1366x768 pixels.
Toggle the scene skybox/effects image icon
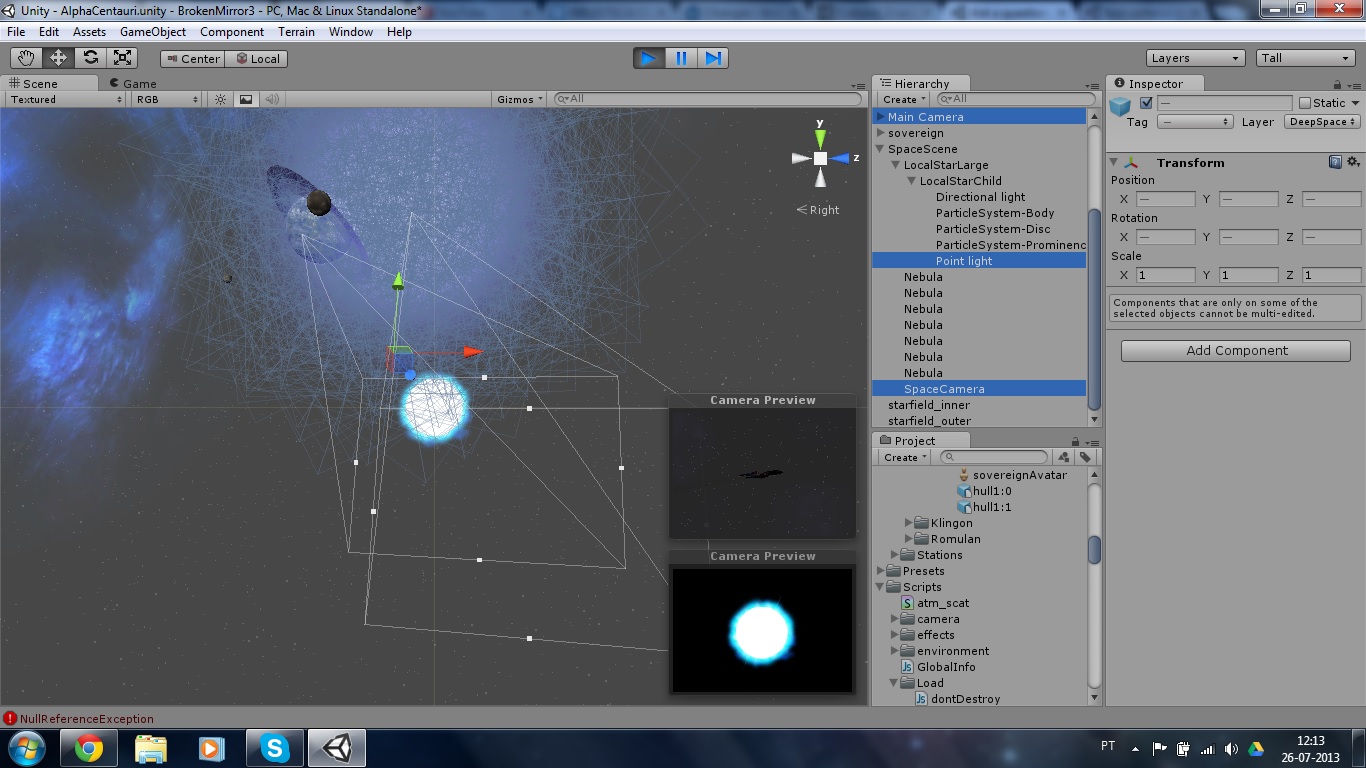(x=246, y=99)
